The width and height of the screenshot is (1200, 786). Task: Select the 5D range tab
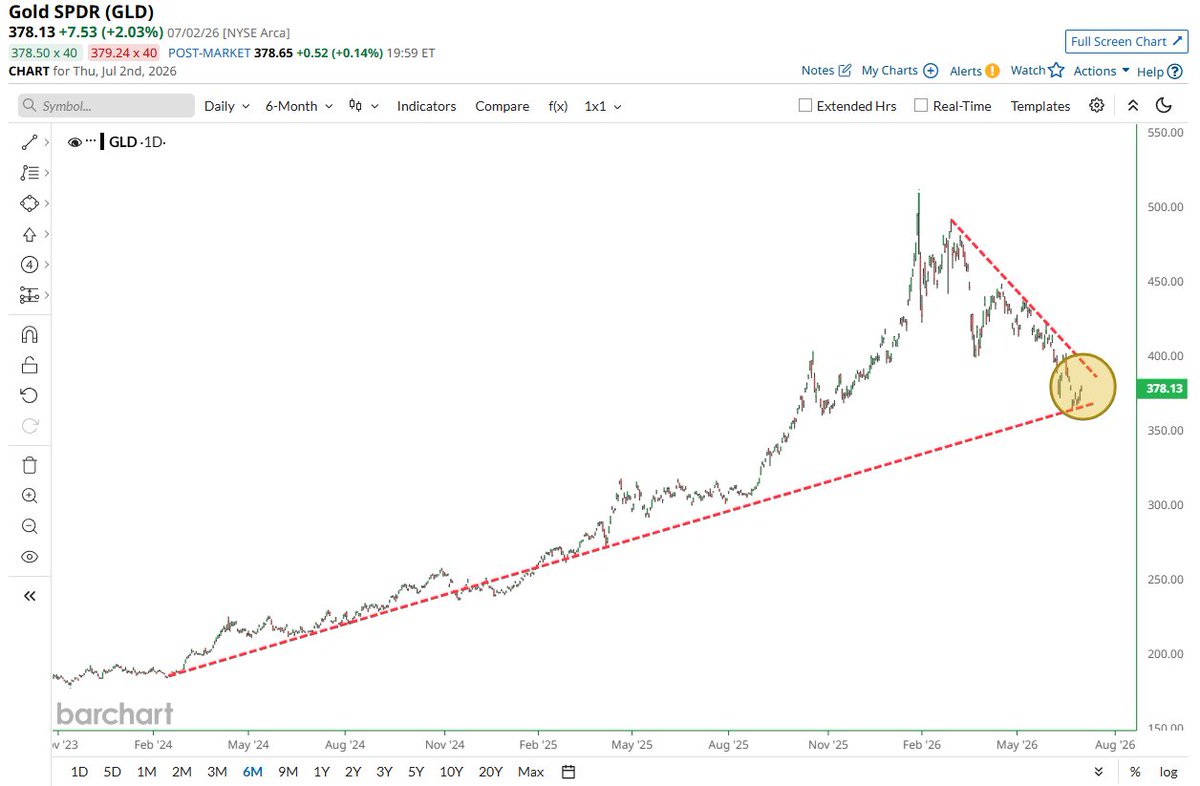coord(113,771)
